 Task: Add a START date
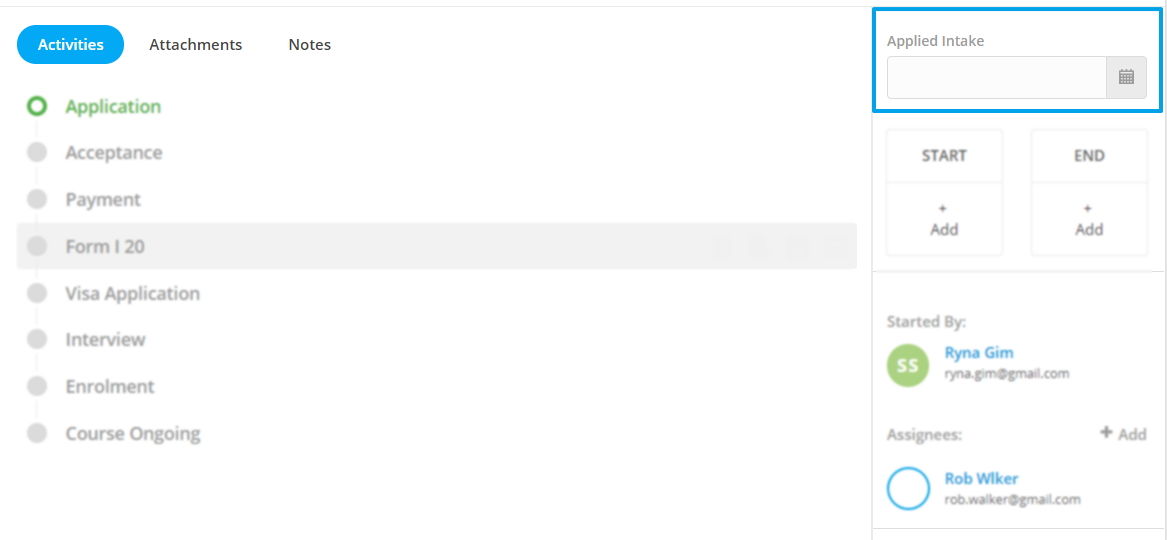coord(944,219)
